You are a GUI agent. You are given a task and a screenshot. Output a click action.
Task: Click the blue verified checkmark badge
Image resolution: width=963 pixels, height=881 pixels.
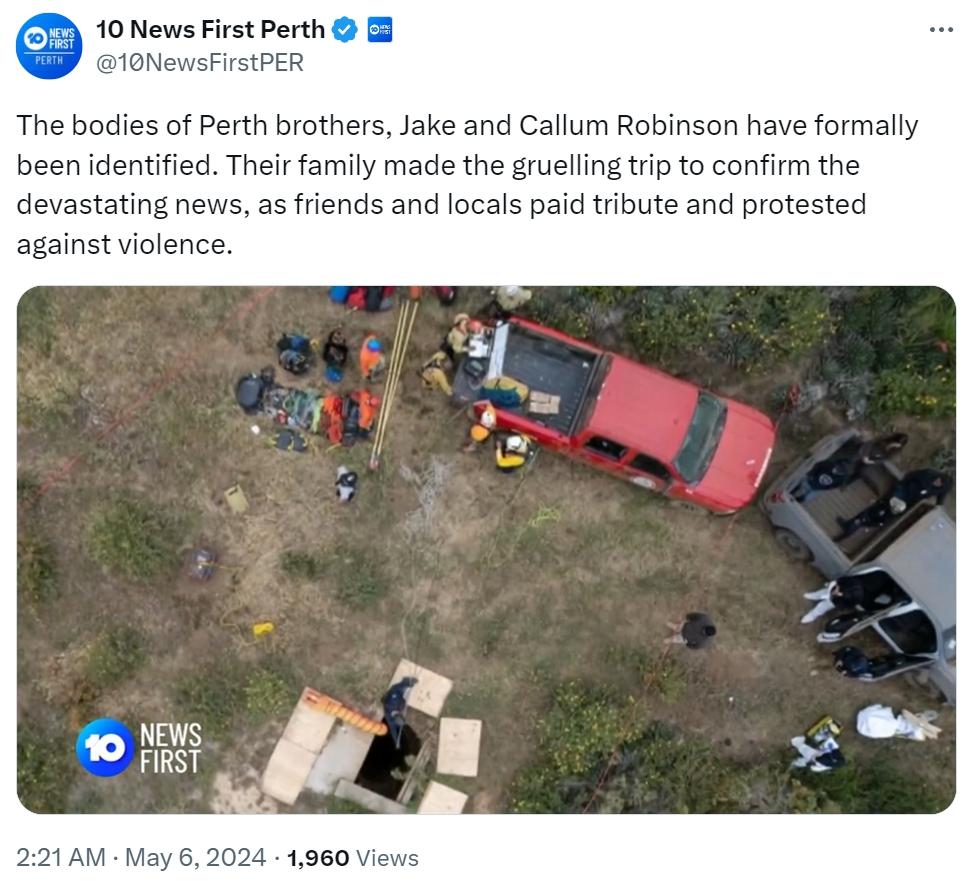345,29
